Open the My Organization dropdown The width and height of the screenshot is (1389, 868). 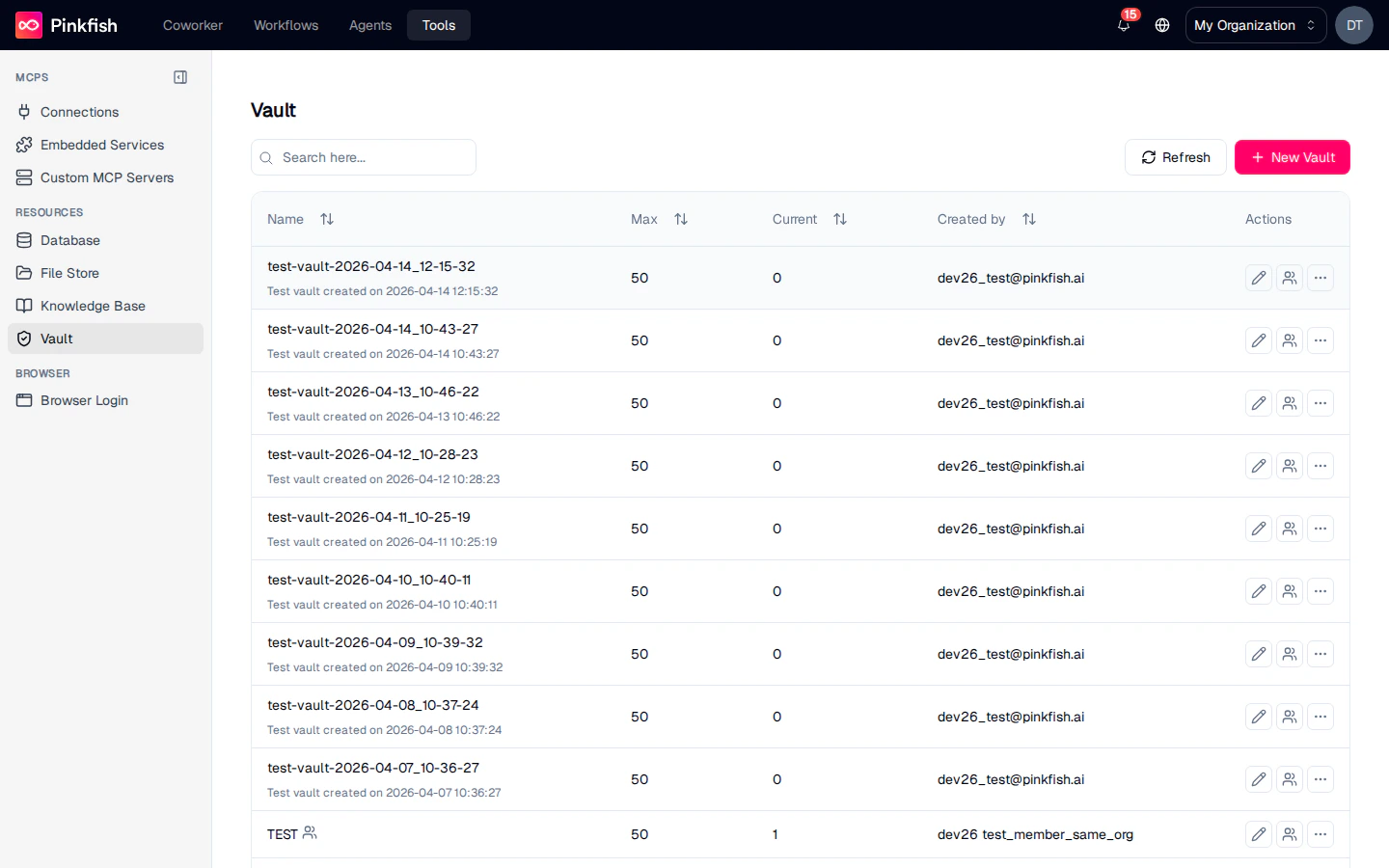point(1255,25)
